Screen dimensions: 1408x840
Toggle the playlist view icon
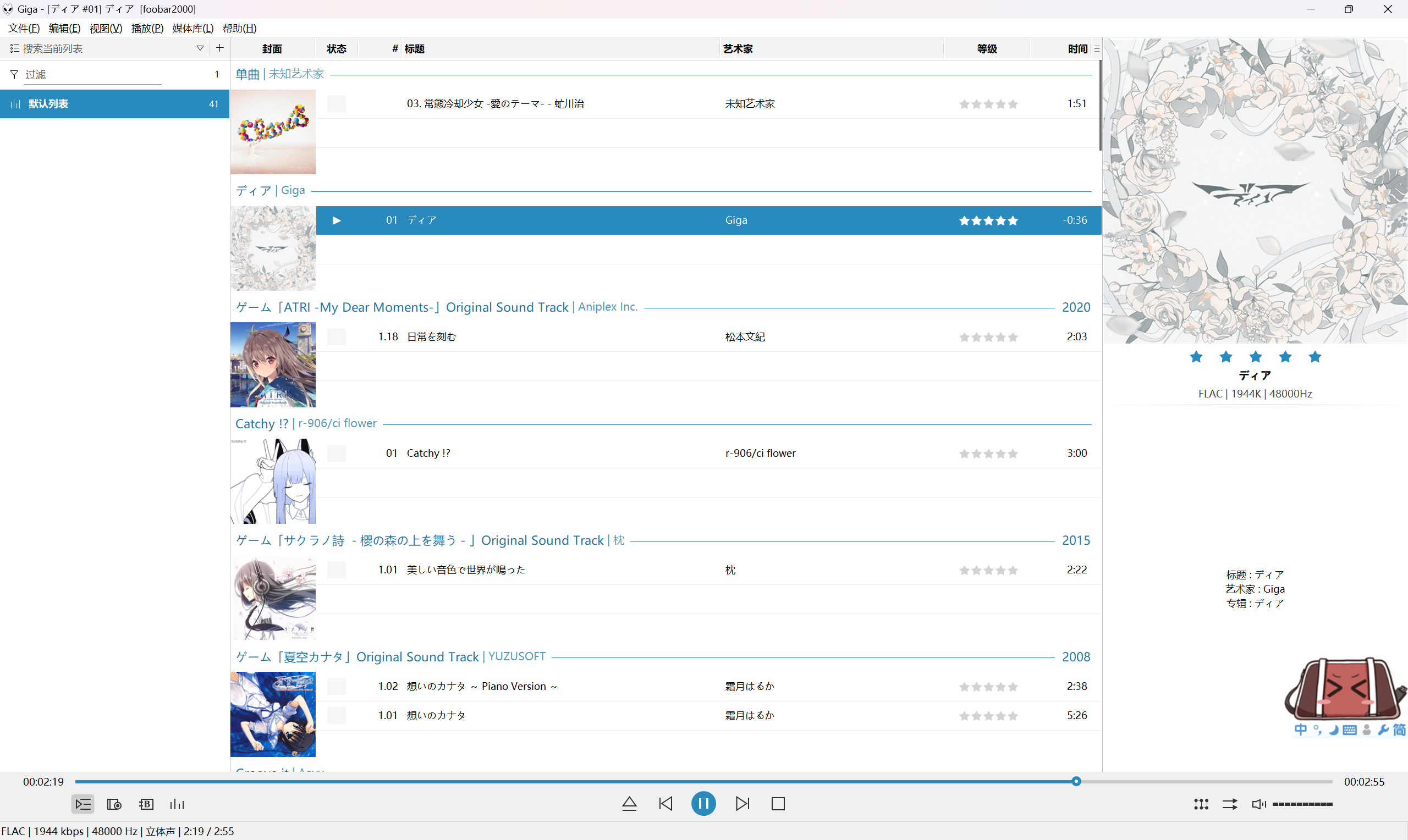click(x=82, y=804)
